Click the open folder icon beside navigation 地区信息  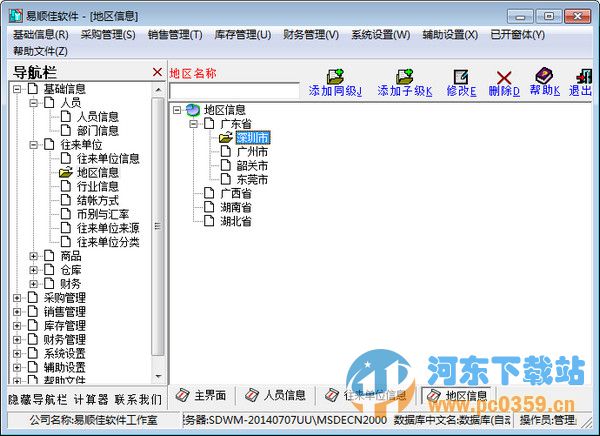66,172
